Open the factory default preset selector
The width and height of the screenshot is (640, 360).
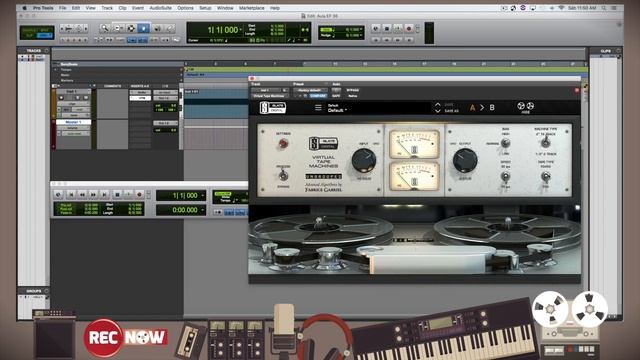point(310,90)
